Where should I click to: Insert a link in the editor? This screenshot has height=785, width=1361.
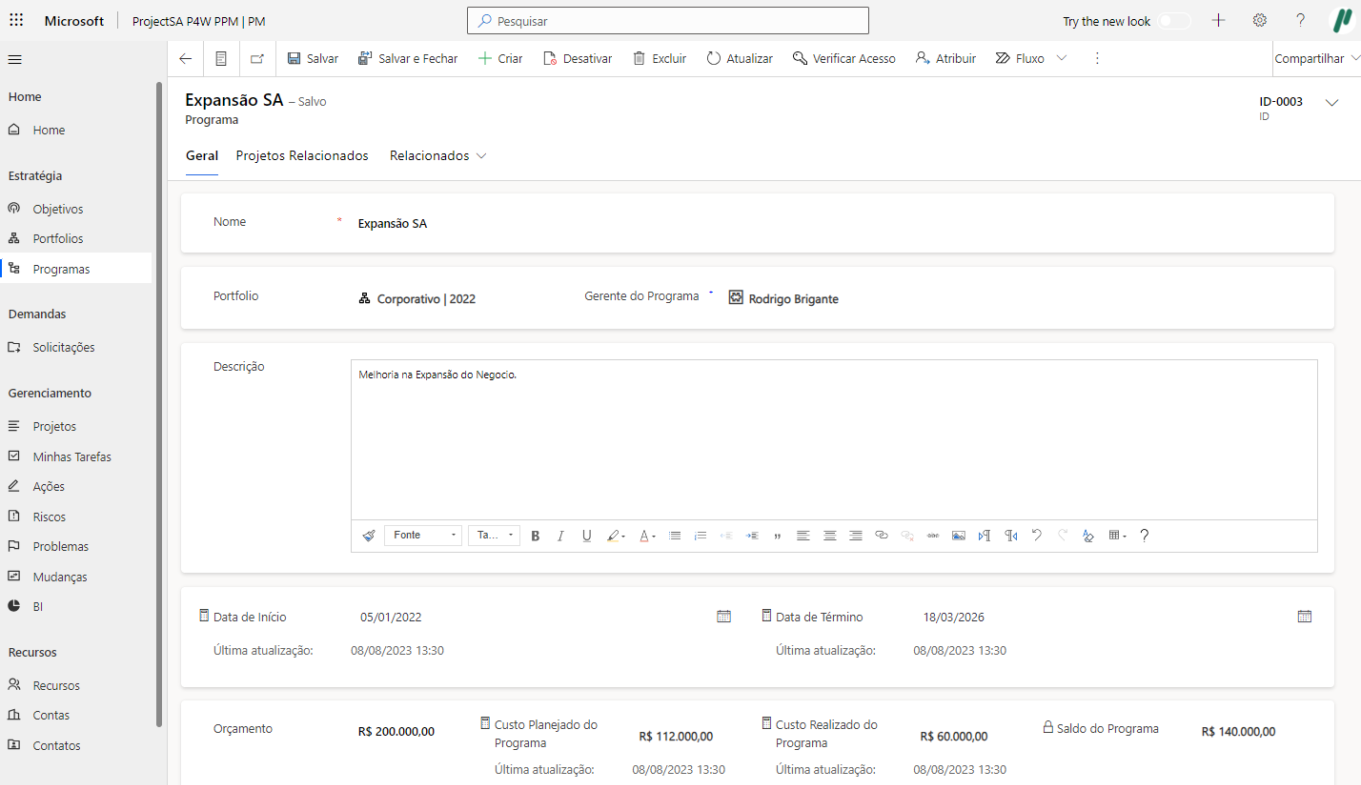point(881,536)
